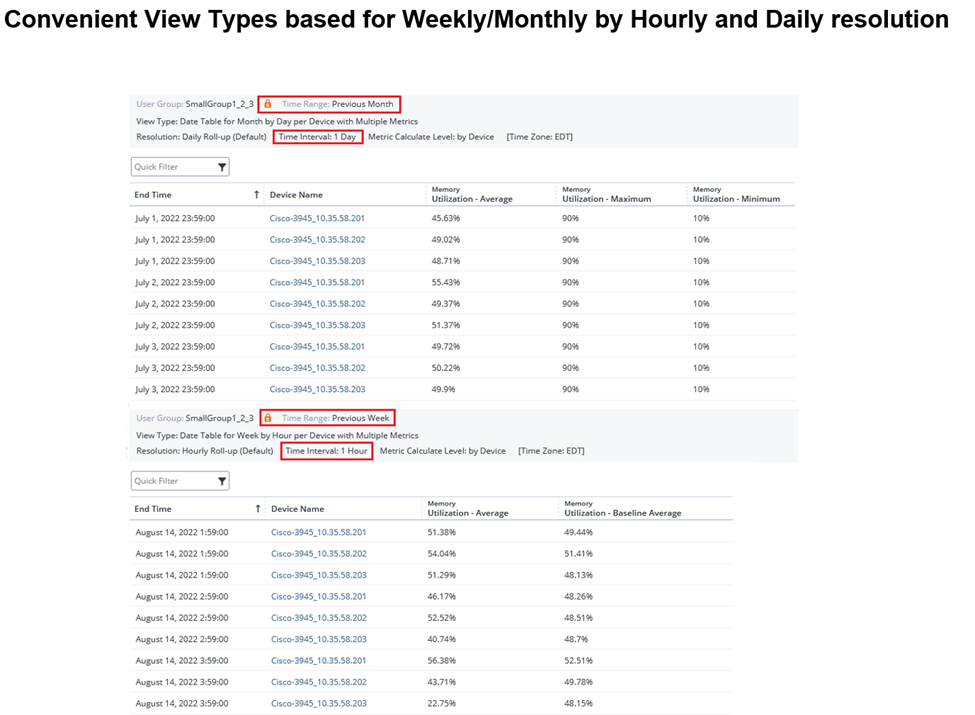975x715 pixels.
Task: Click the lock icon beside Time Range: Previous Month
Action: tap(267, 103)
